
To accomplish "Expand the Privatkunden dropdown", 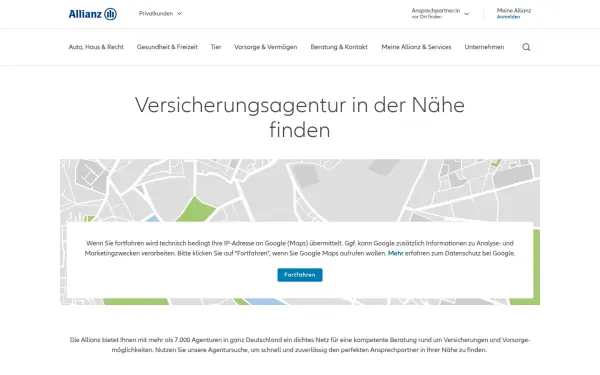I will pyautogui.click(x=160, y=13).
